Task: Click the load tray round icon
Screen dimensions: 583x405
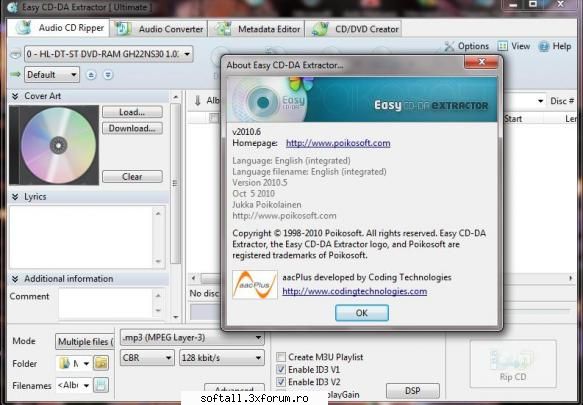Action: coord(108,75)
